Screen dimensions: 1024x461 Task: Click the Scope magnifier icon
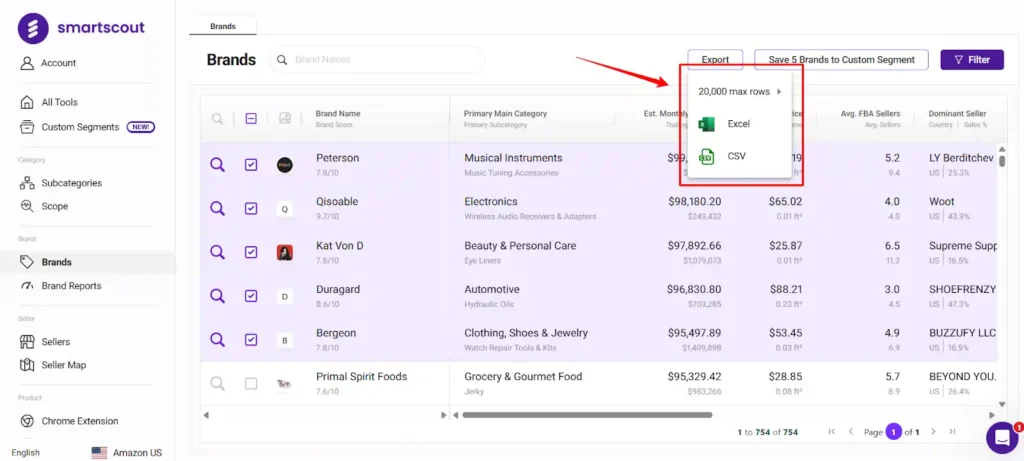point(27,206)
